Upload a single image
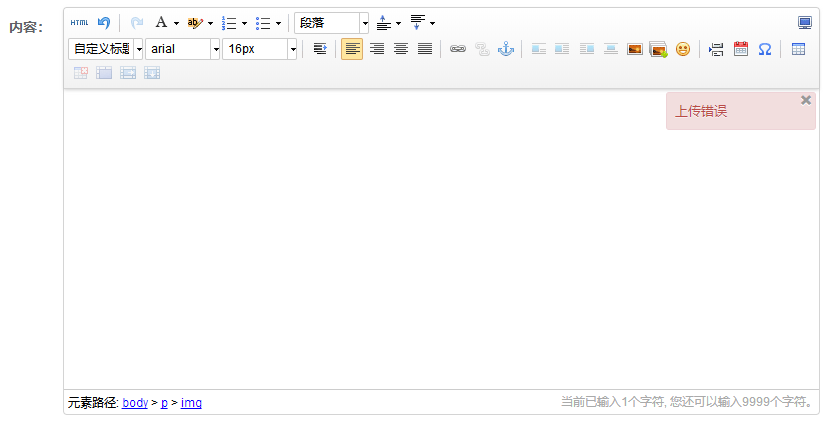This screenshot has height=424, width=823. (x=635, y=49)
